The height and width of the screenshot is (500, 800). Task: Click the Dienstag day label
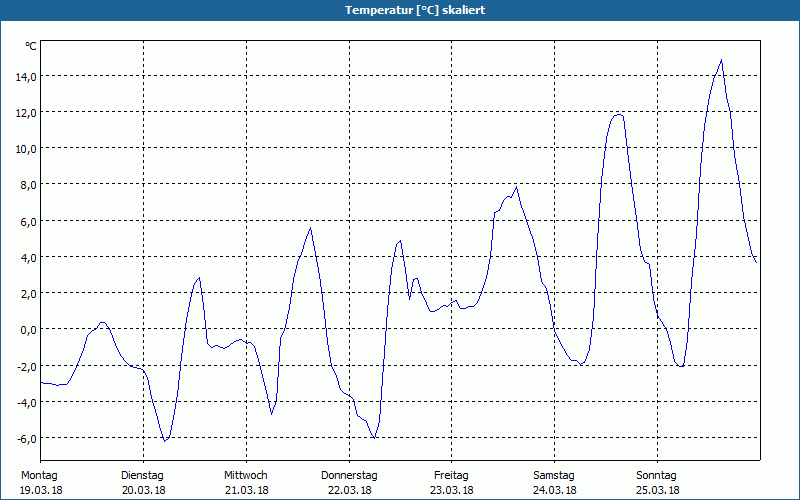142,476
